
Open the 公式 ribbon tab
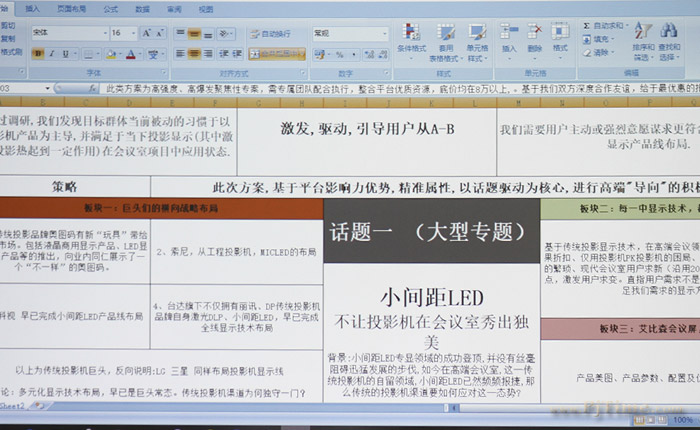click(110, 8)
